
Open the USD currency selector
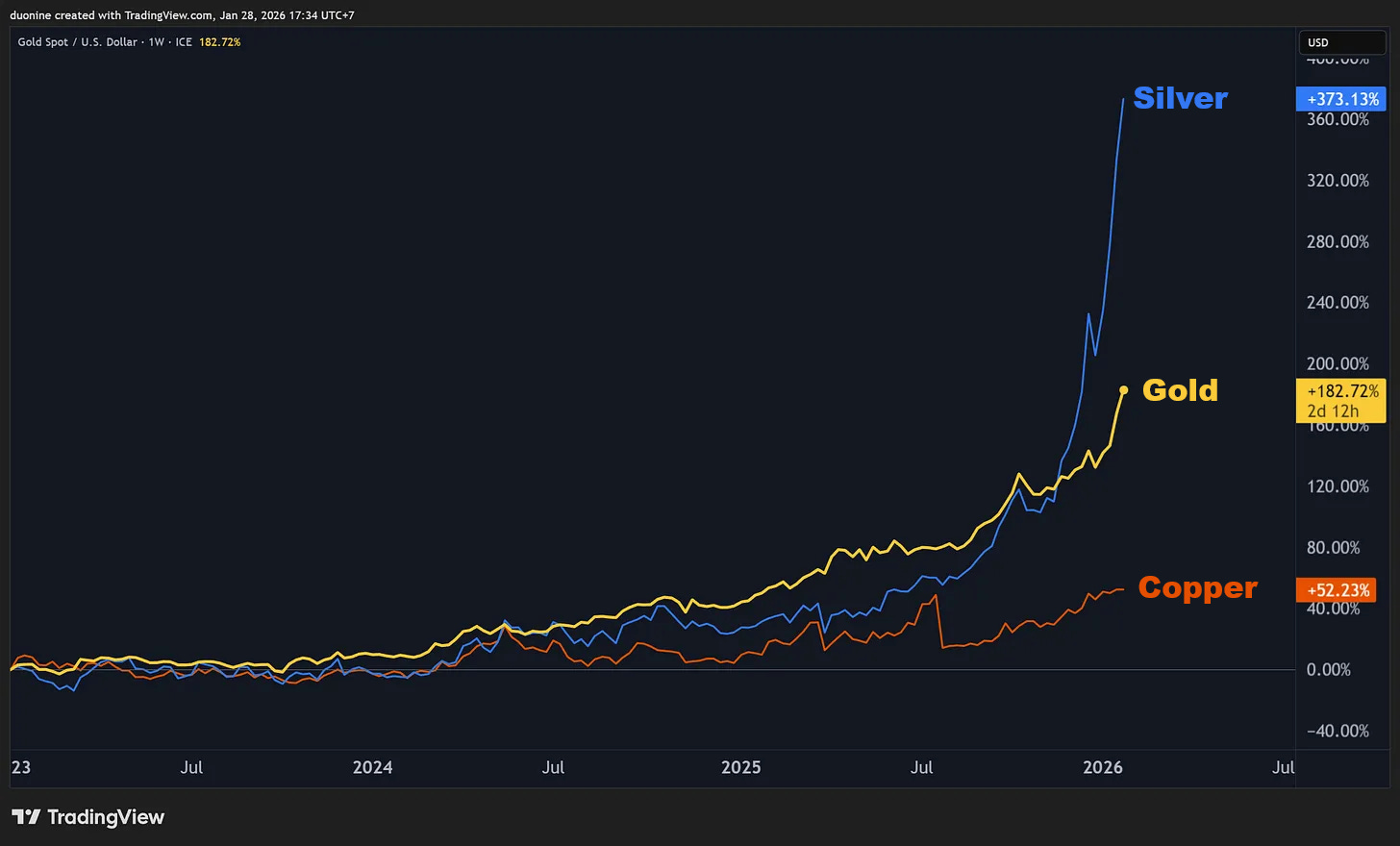pyautogui.click(x=1342, y=42)
